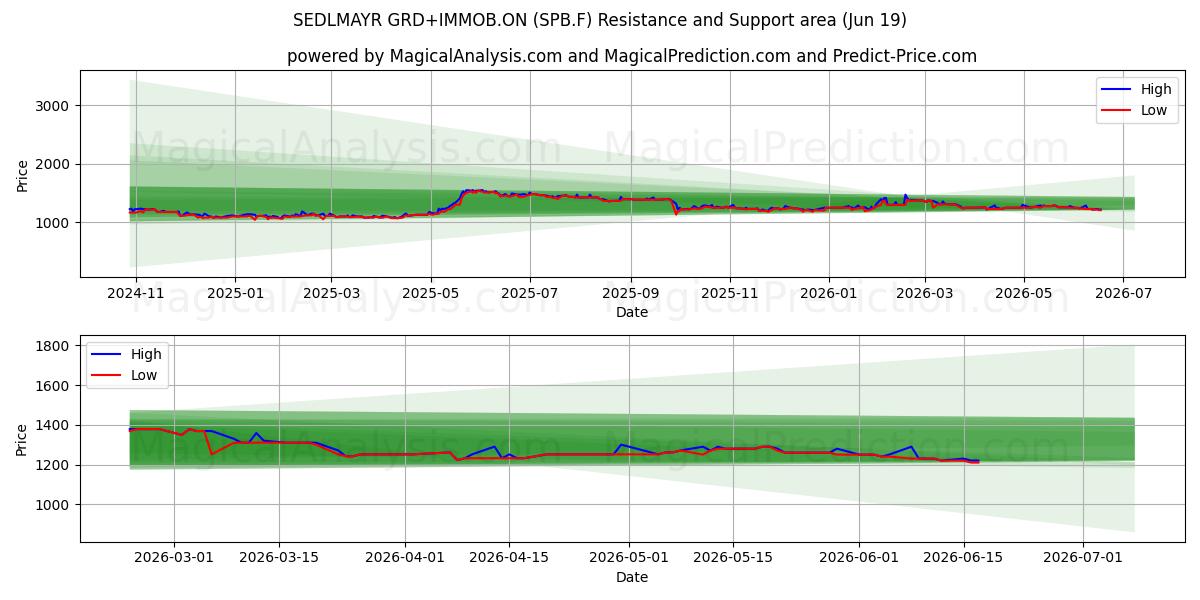Click the '2026-07' date tick on top chart

click(1123, 292)
